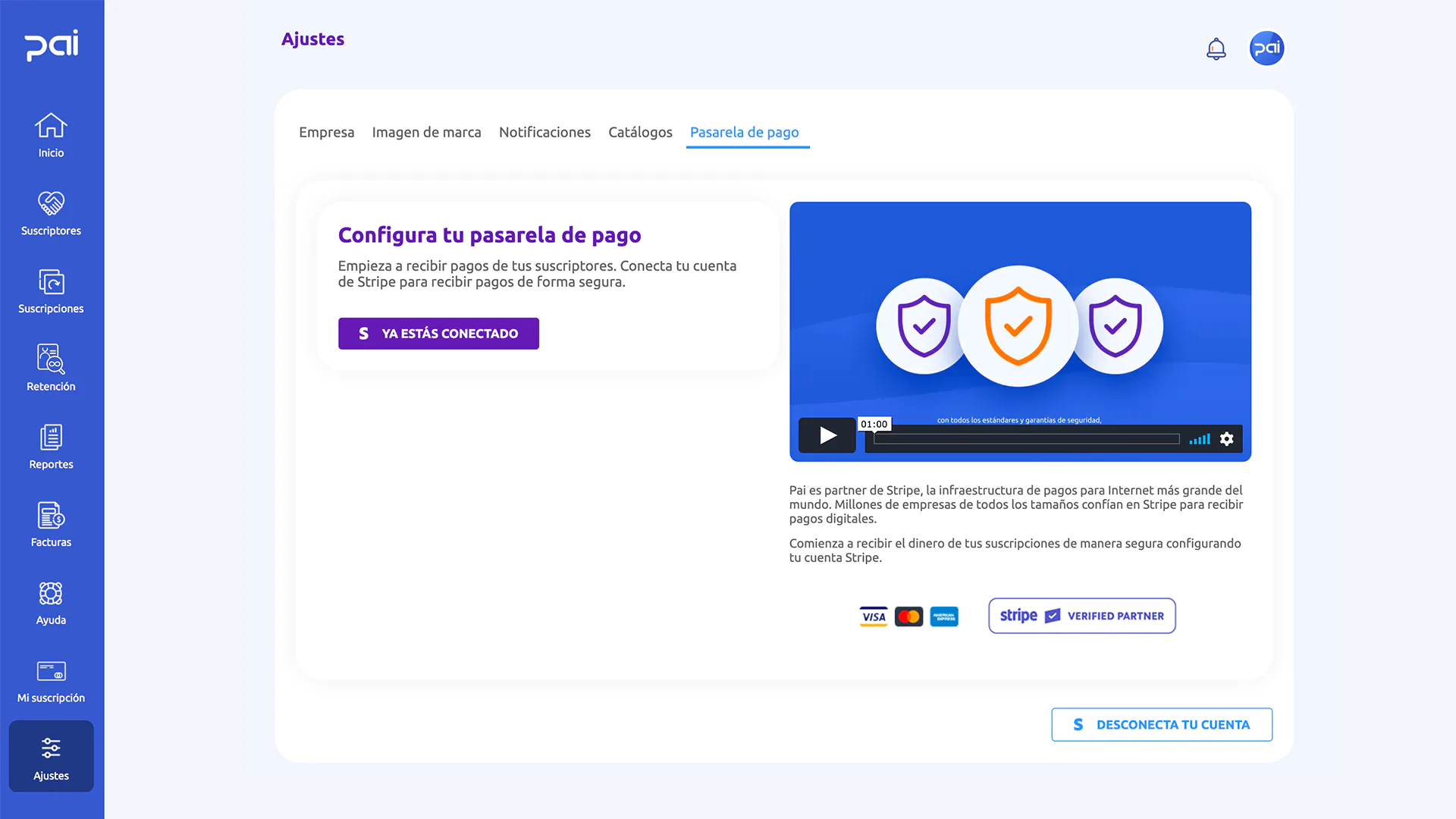Viewport: 1456px width, 819px height.
Task: Open the Suscripciones section
Action: coord(51,282)
